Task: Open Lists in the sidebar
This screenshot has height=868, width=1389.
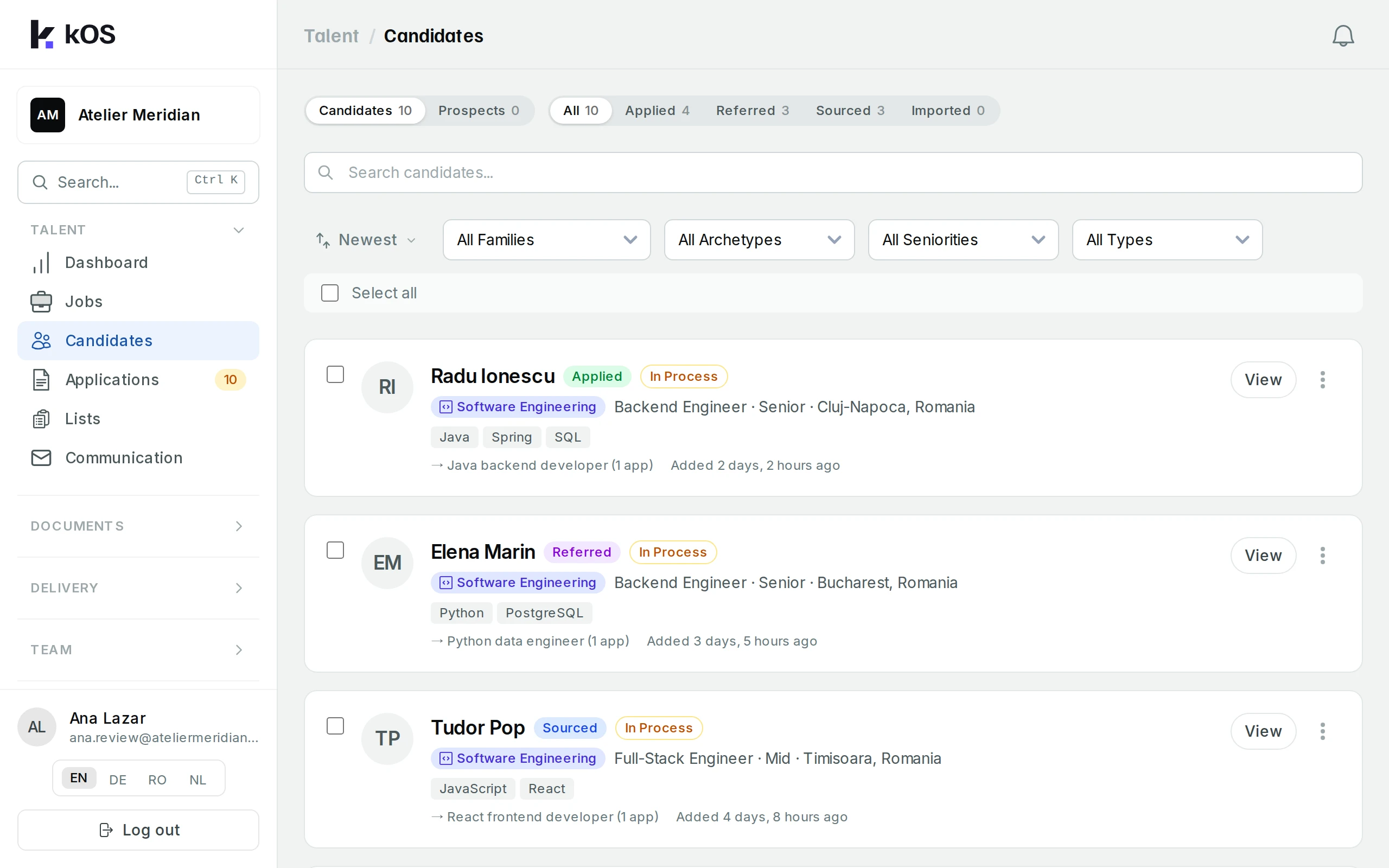Action: click(x=138, y=418)
